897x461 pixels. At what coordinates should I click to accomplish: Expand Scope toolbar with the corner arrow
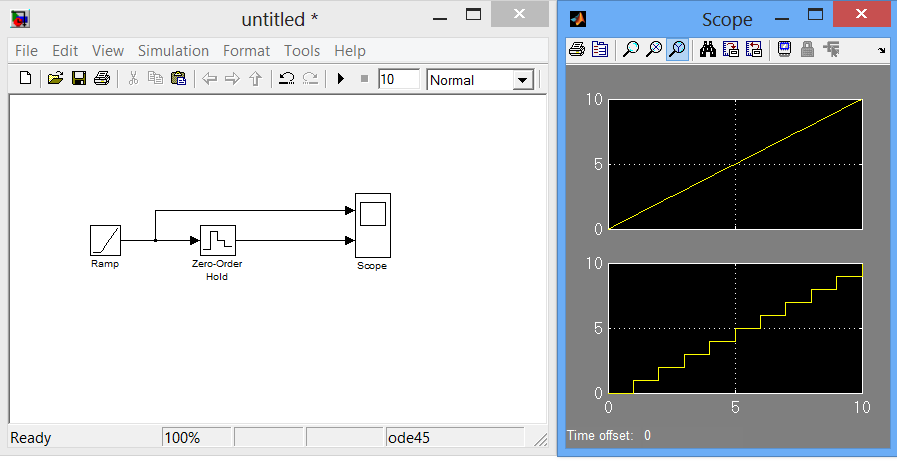(x=882, y=51)
